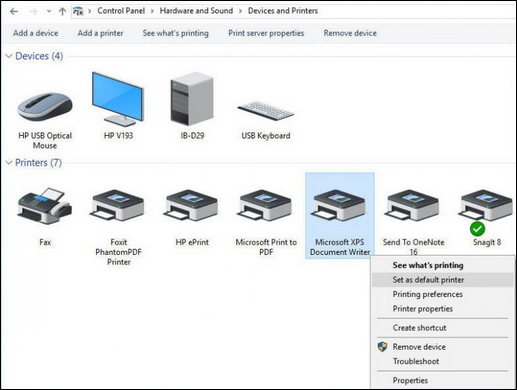Click the HP USB Optical Mouse label
This screenshot has width=517, height=390.
point(45,141)
